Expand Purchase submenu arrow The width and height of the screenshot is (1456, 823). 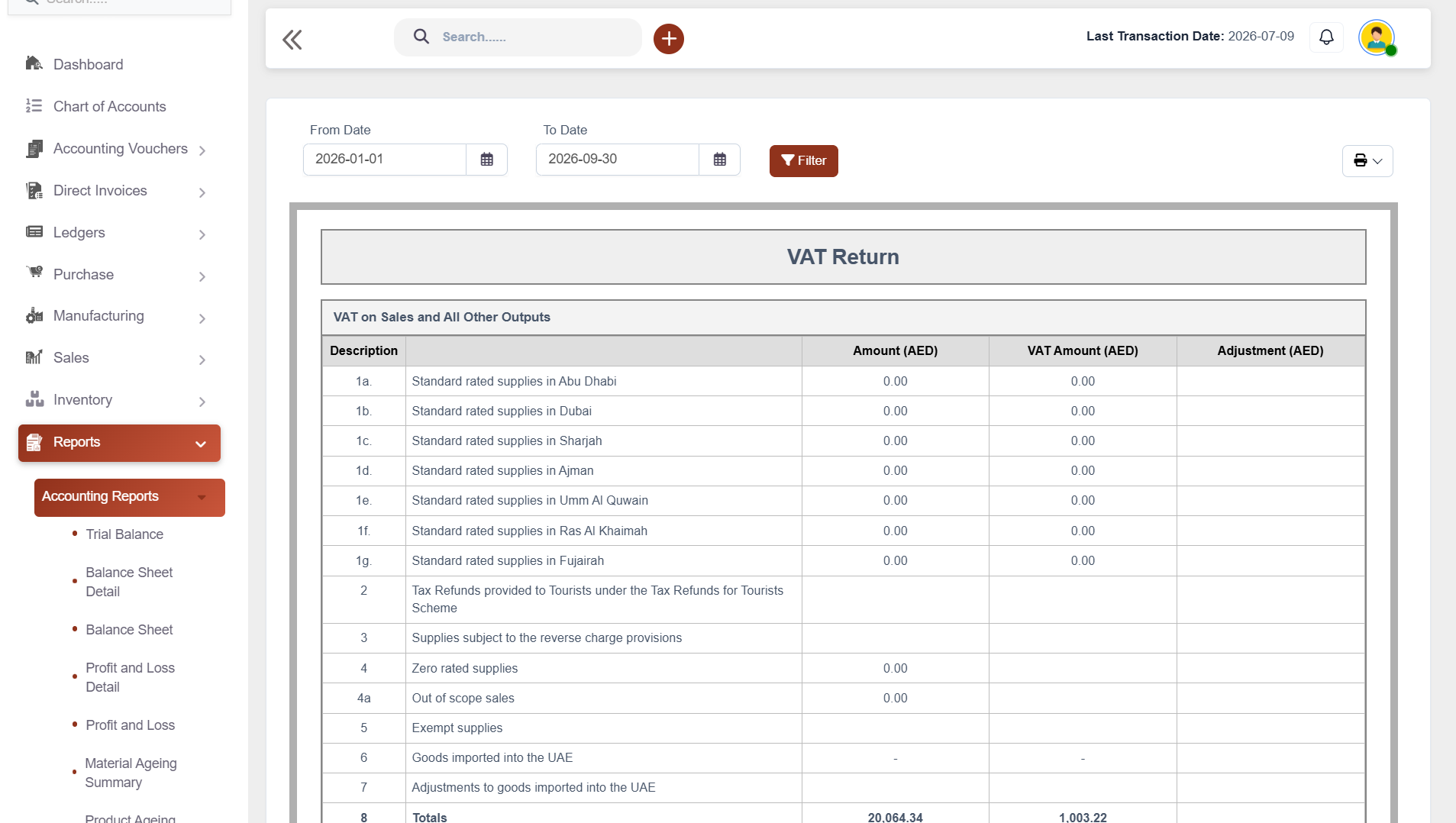[202, 276]
